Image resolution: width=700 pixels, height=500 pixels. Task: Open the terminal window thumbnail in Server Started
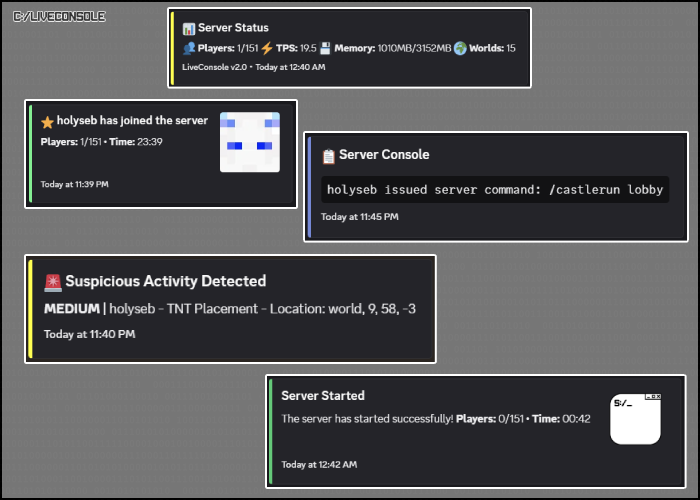[x=635, y=419]
